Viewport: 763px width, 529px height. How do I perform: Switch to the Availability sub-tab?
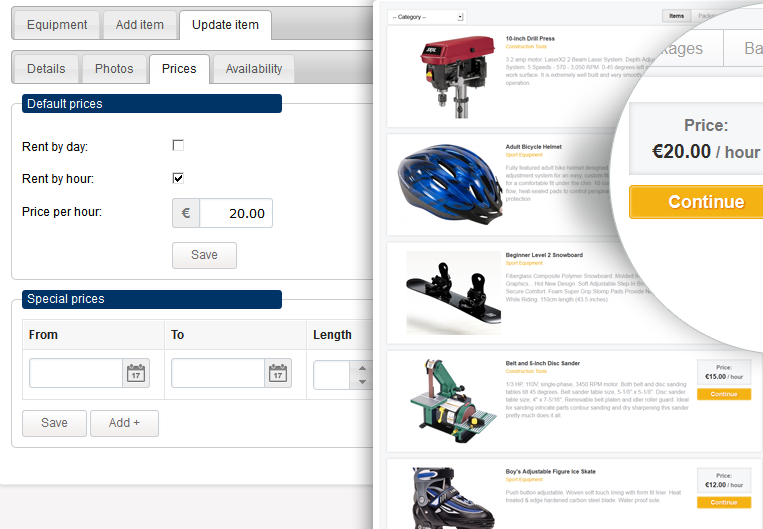tap(254, 69)
